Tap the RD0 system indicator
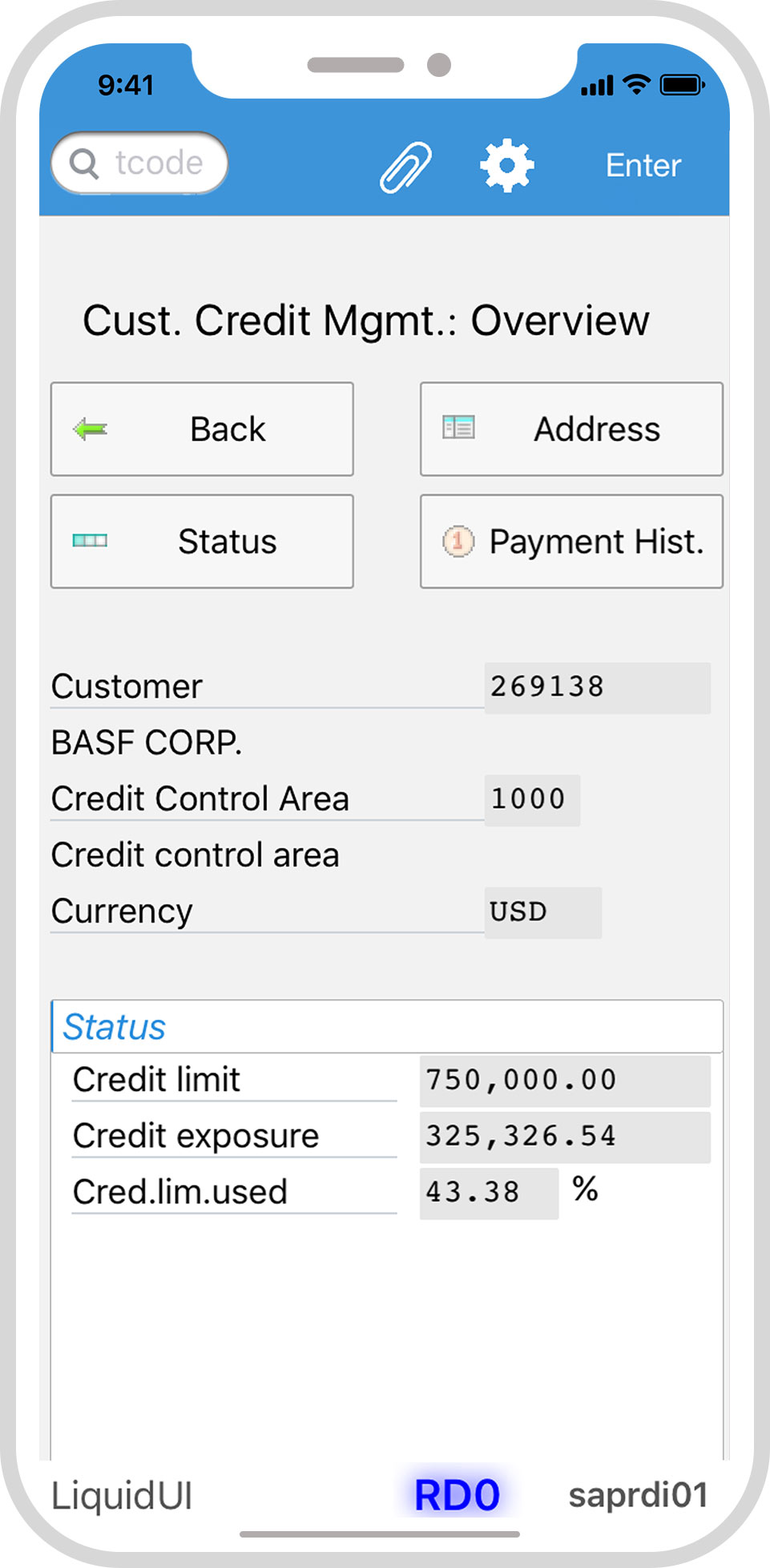Image resolution: width=770 pixels, height=1568 pixels. click(x=457, y=1496)
